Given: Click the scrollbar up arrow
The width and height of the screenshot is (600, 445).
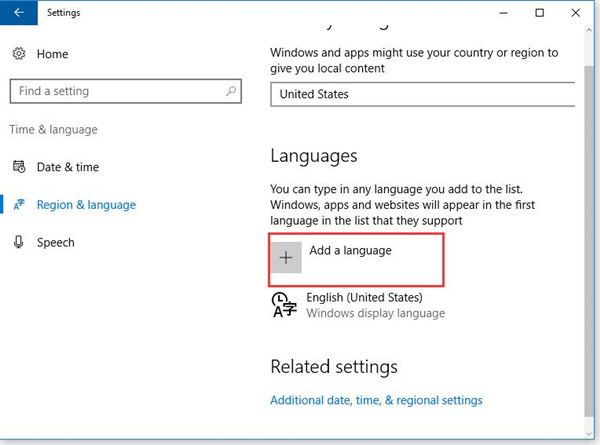Looking at the screenshot, I should 589,31.
